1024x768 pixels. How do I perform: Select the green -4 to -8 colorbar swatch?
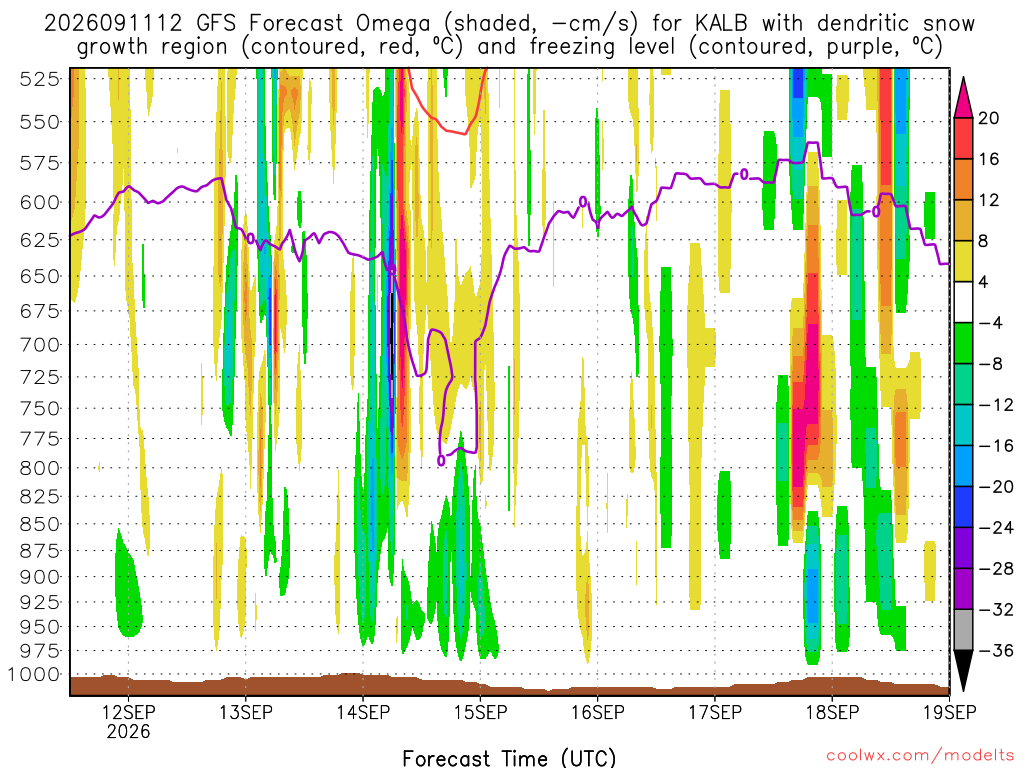click(963, 344)
